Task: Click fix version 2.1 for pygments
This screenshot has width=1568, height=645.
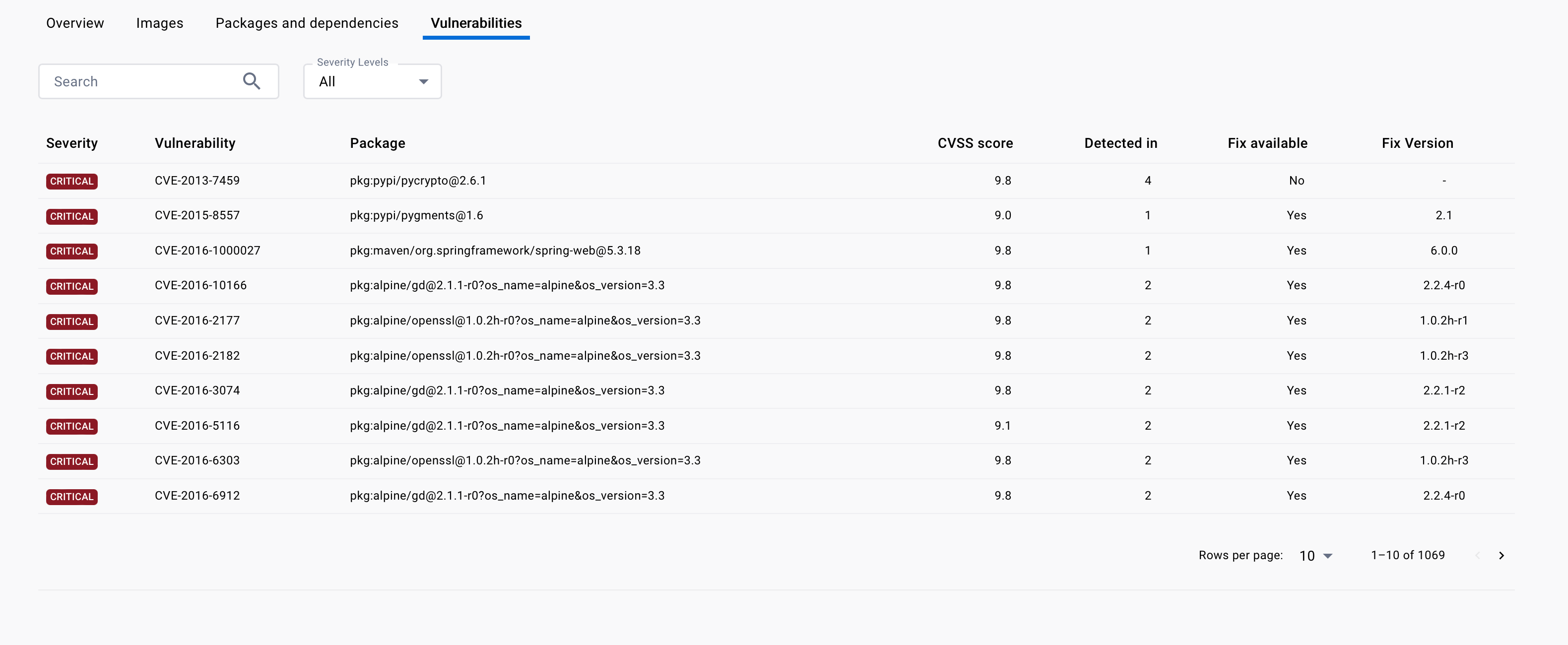Action: [1444, 215]
